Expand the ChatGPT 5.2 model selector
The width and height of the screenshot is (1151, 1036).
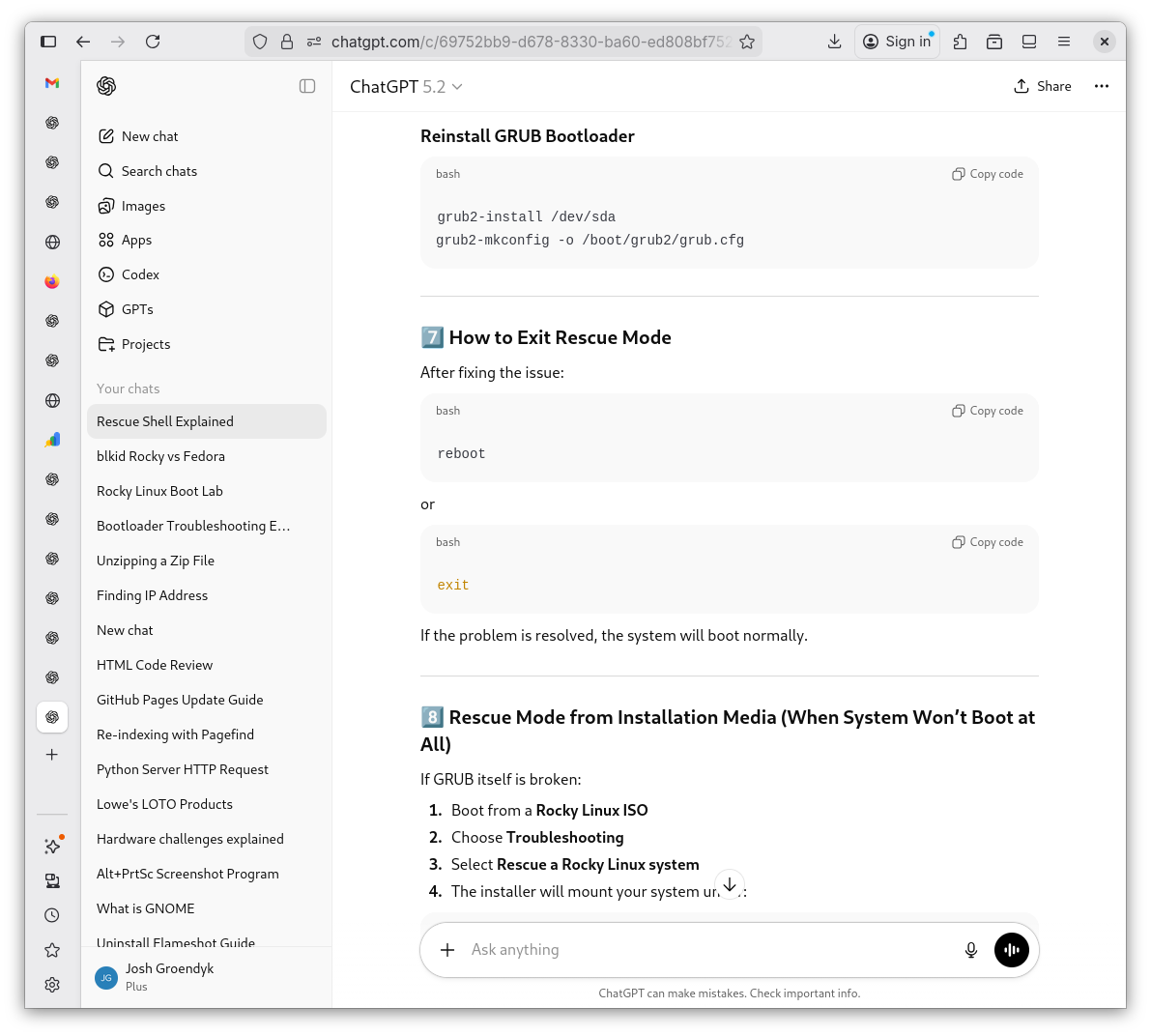point(406,87)
